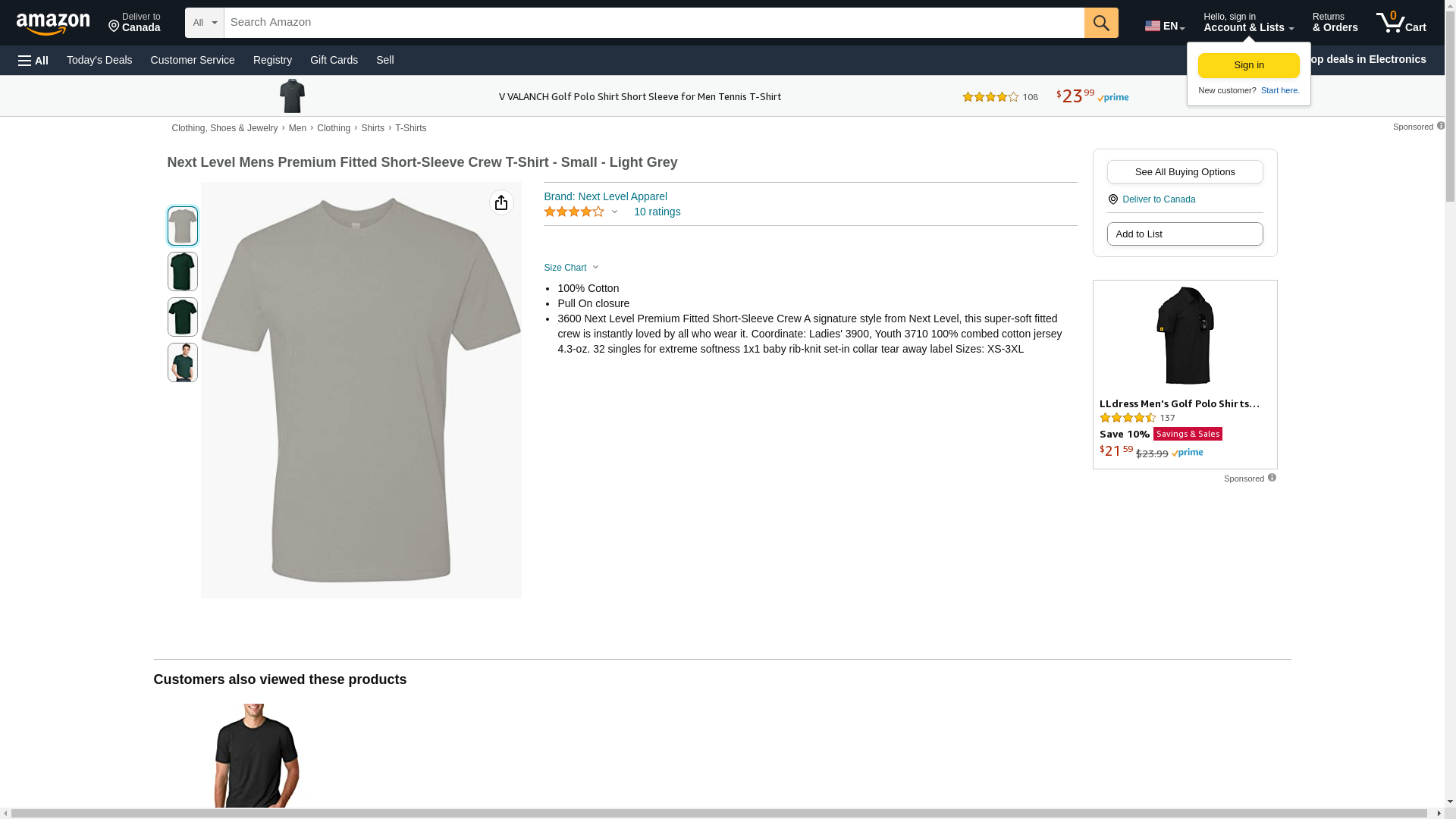Open the All hamburger menu
The image size is (1456, 819).
point(33,60)
